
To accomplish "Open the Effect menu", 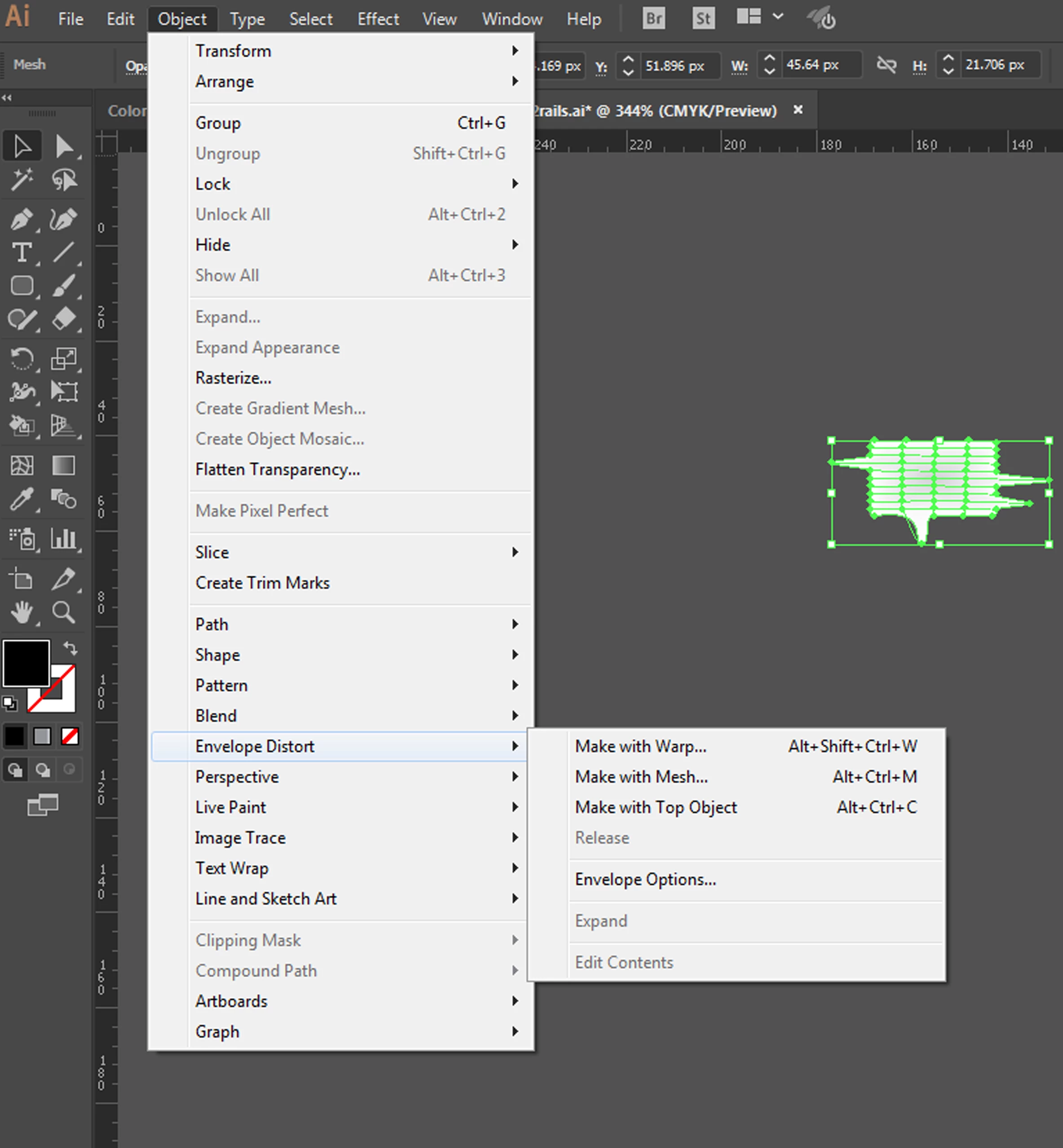I will pos(377,19).
